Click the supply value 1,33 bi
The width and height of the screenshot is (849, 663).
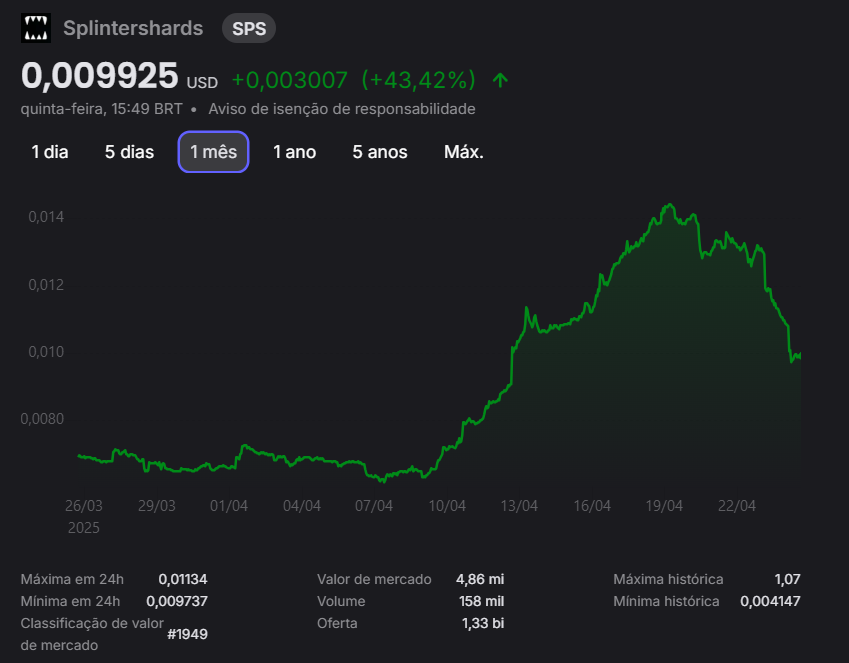coord(483,623)
